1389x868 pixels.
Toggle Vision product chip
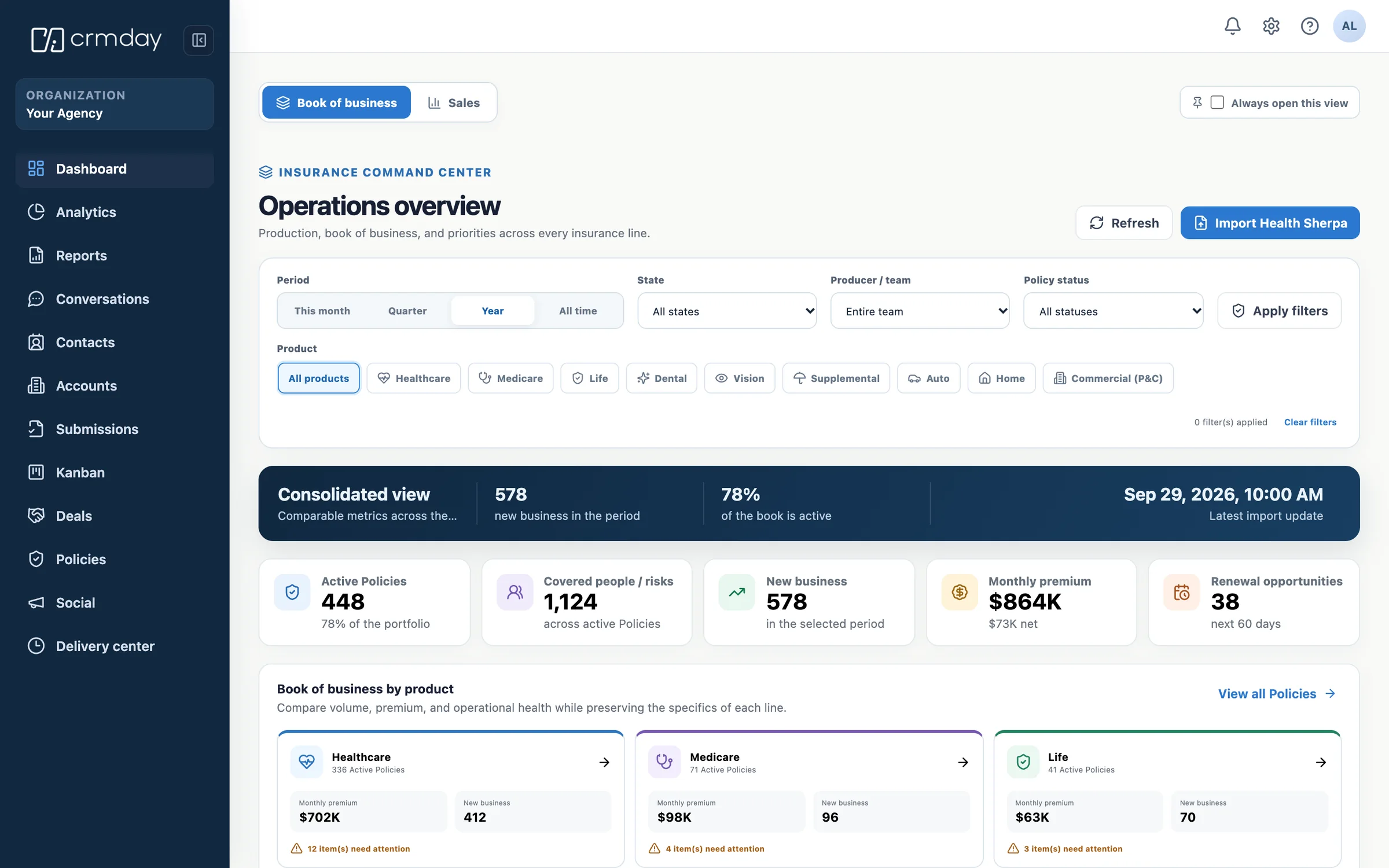(740, 378)
